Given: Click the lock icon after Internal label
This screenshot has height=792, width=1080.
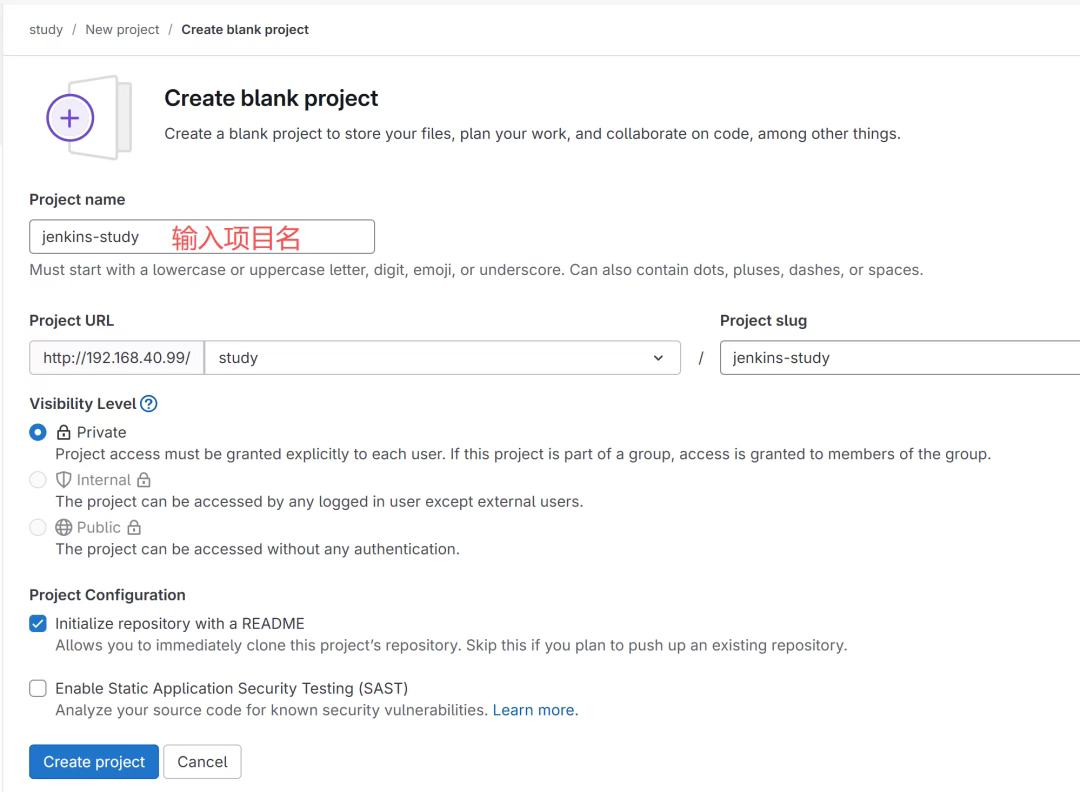Looking at the screenshot, I should [x=143, y=480].
